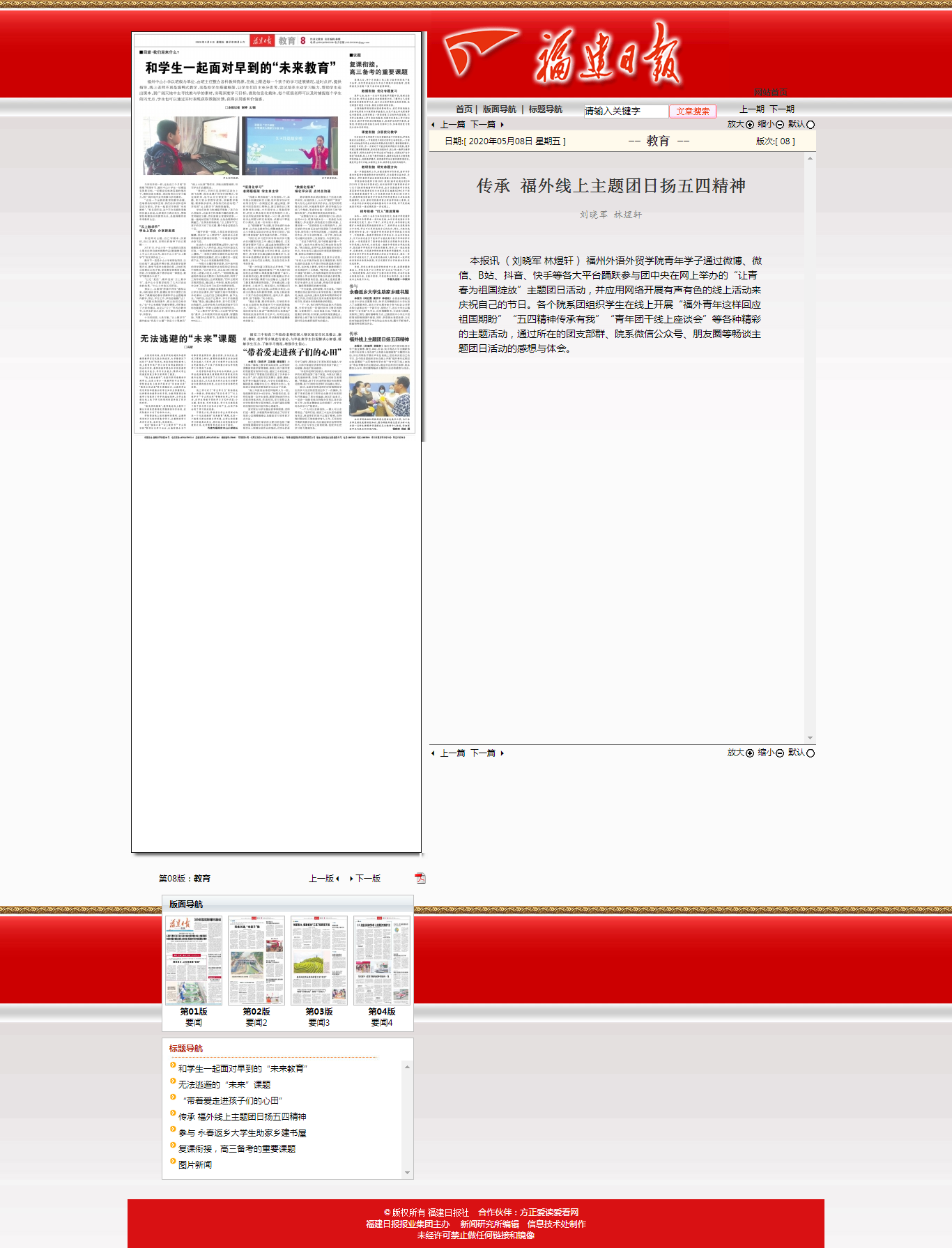
Task: Go to the previous issue 上一期
Action: [751, 109]
